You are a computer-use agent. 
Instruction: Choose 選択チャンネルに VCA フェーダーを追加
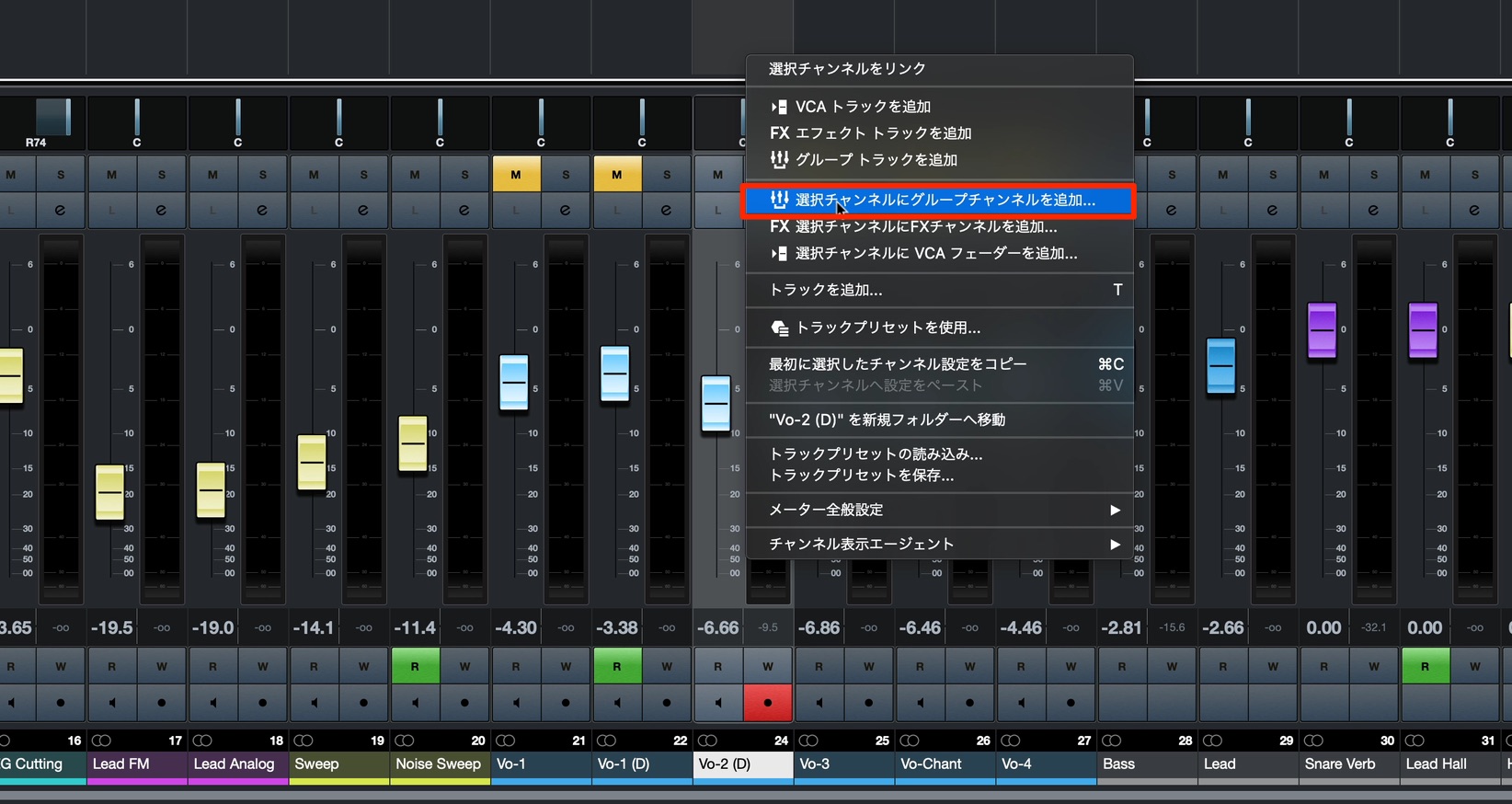(x=938, y=253)
